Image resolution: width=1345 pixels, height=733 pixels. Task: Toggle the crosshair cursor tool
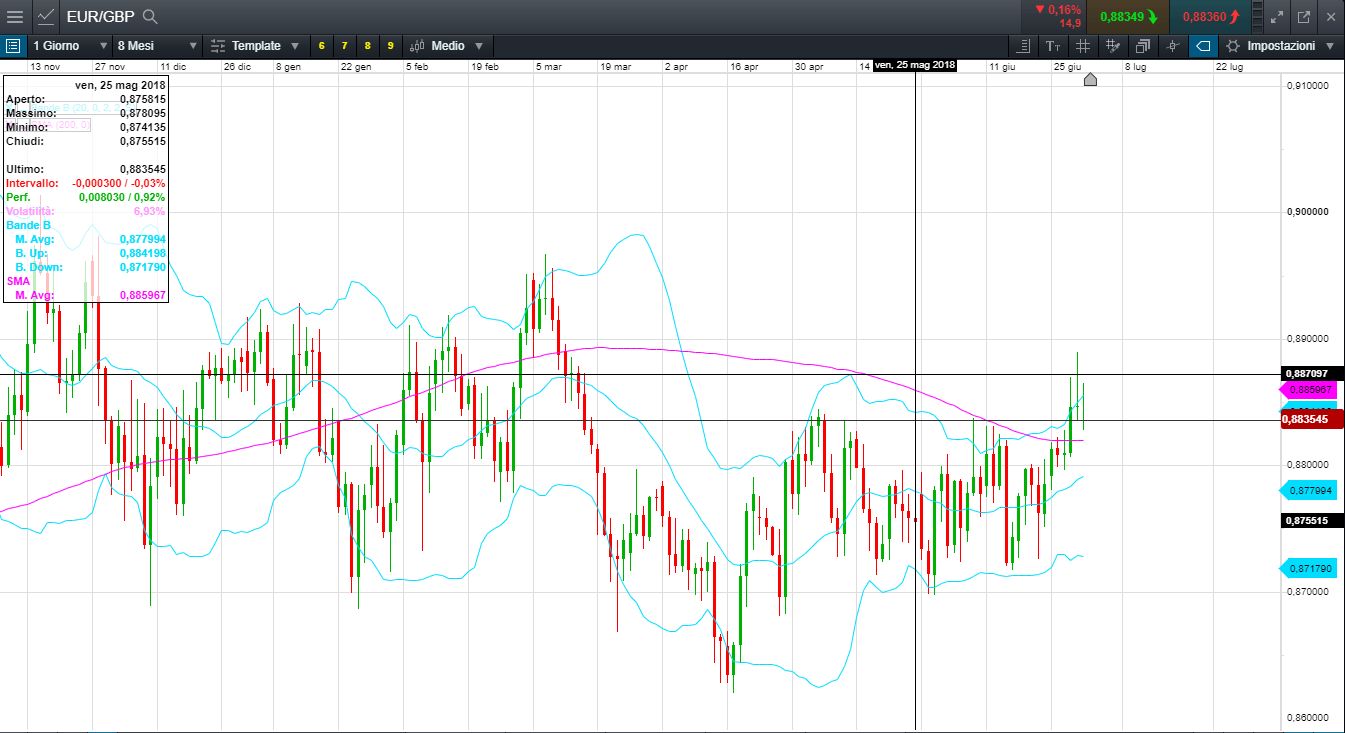coord(1172,46)
